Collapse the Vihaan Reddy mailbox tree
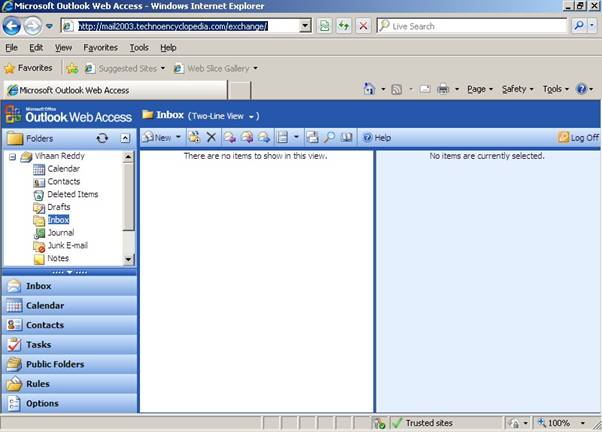The height and width of the screenshot is (432, 602). click(x=12, y=157)
